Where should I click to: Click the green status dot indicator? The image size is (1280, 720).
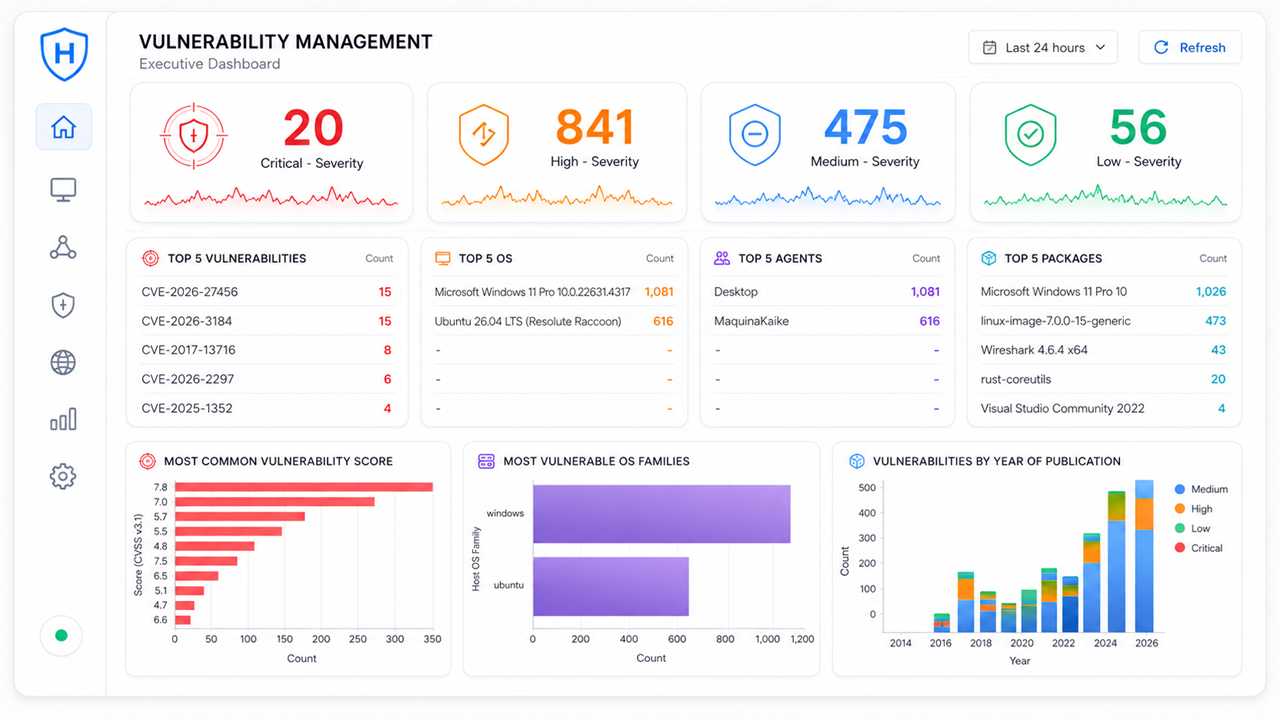pos(61,635)
